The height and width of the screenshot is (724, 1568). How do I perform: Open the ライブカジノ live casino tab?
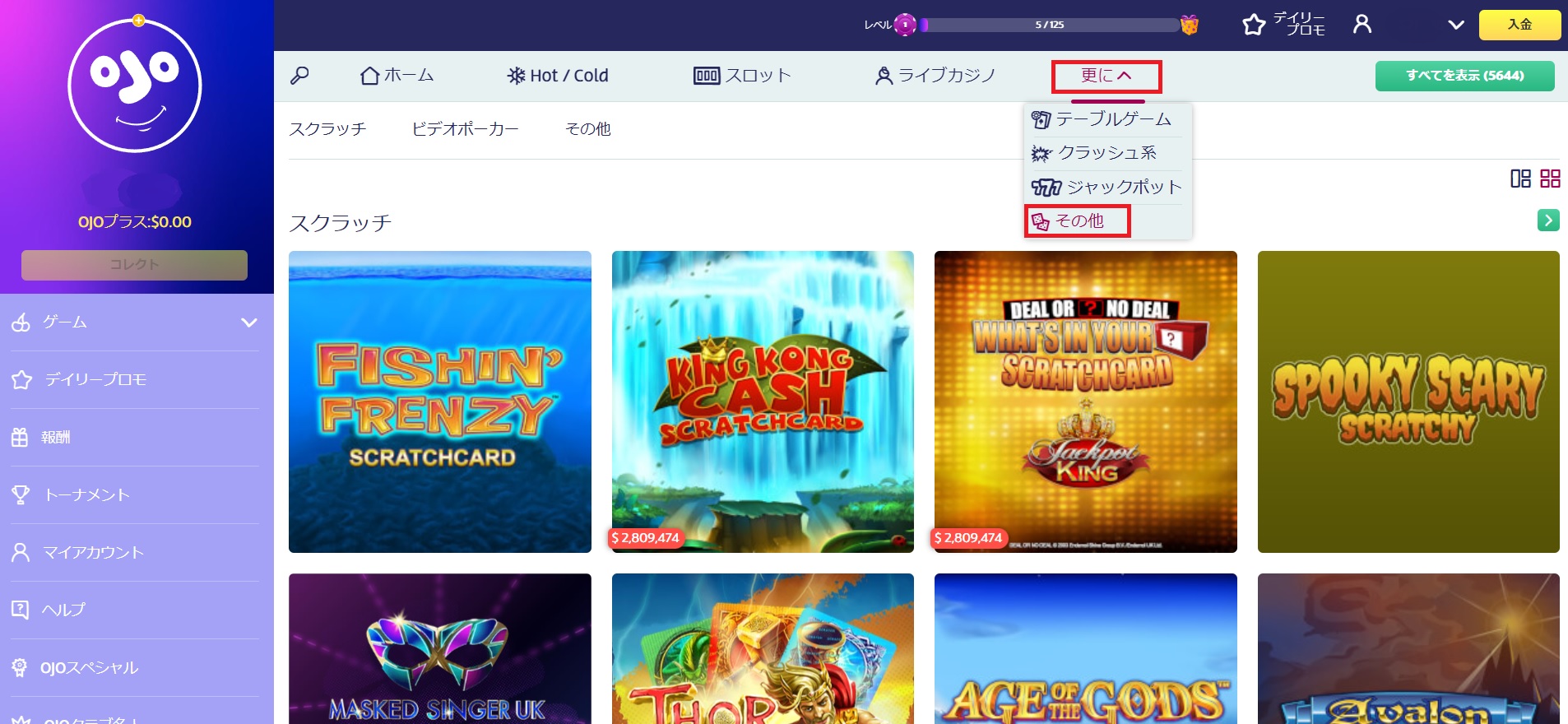(935, 76)
